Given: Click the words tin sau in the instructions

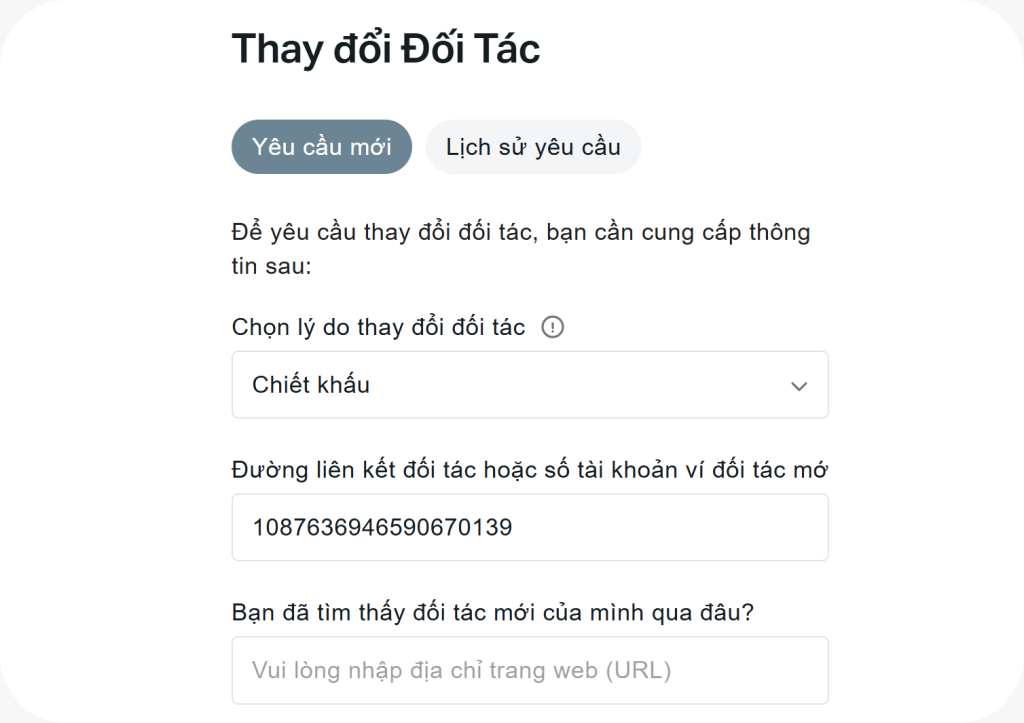Looking at the screenshot, I should tap(272, 268).
